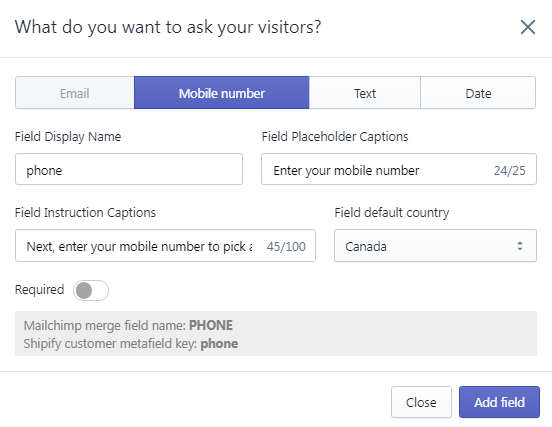This screenshot has height=427, width=552.
Task: Click the Field Display Name label
Action: tap(68, 137)
